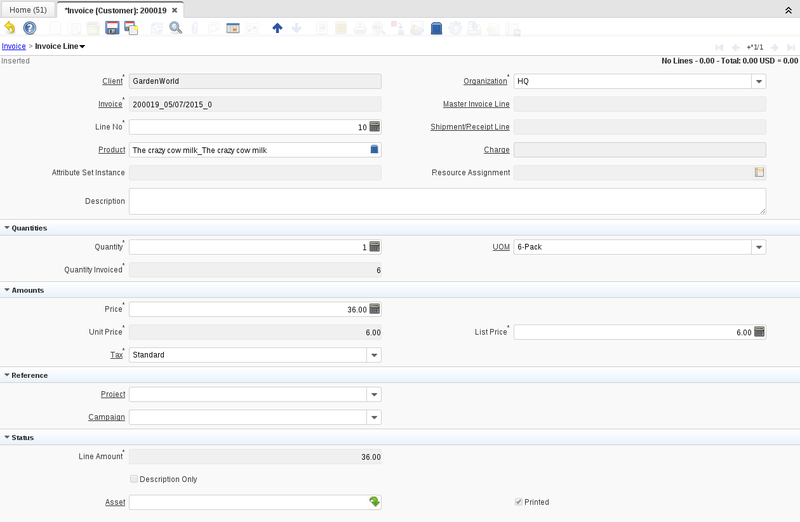Open the Help icon in toolbar
The image size is (800, 522).
30,28
